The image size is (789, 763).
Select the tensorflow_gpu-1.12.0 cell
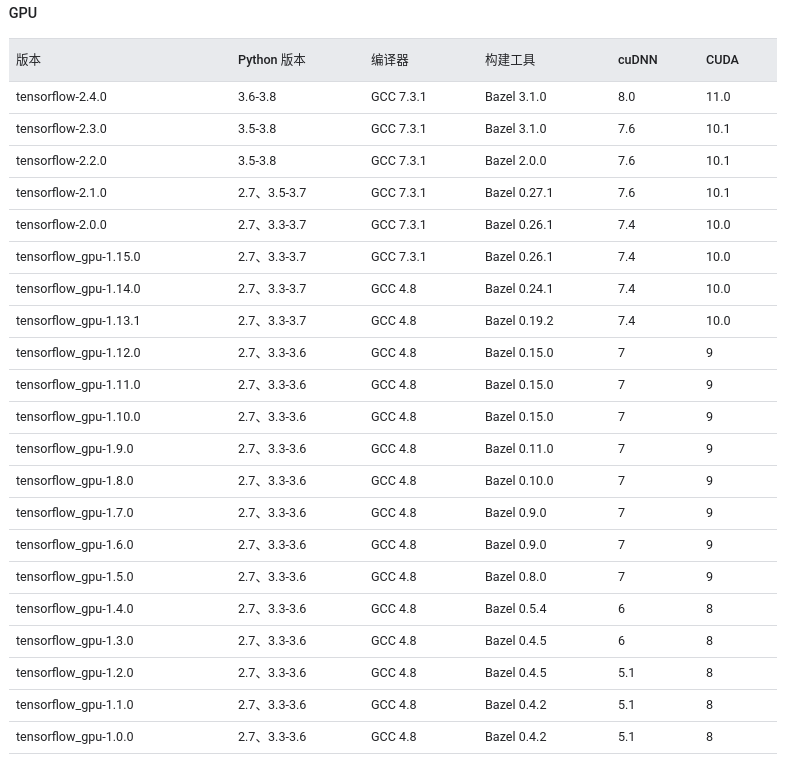tap(78, 353)
